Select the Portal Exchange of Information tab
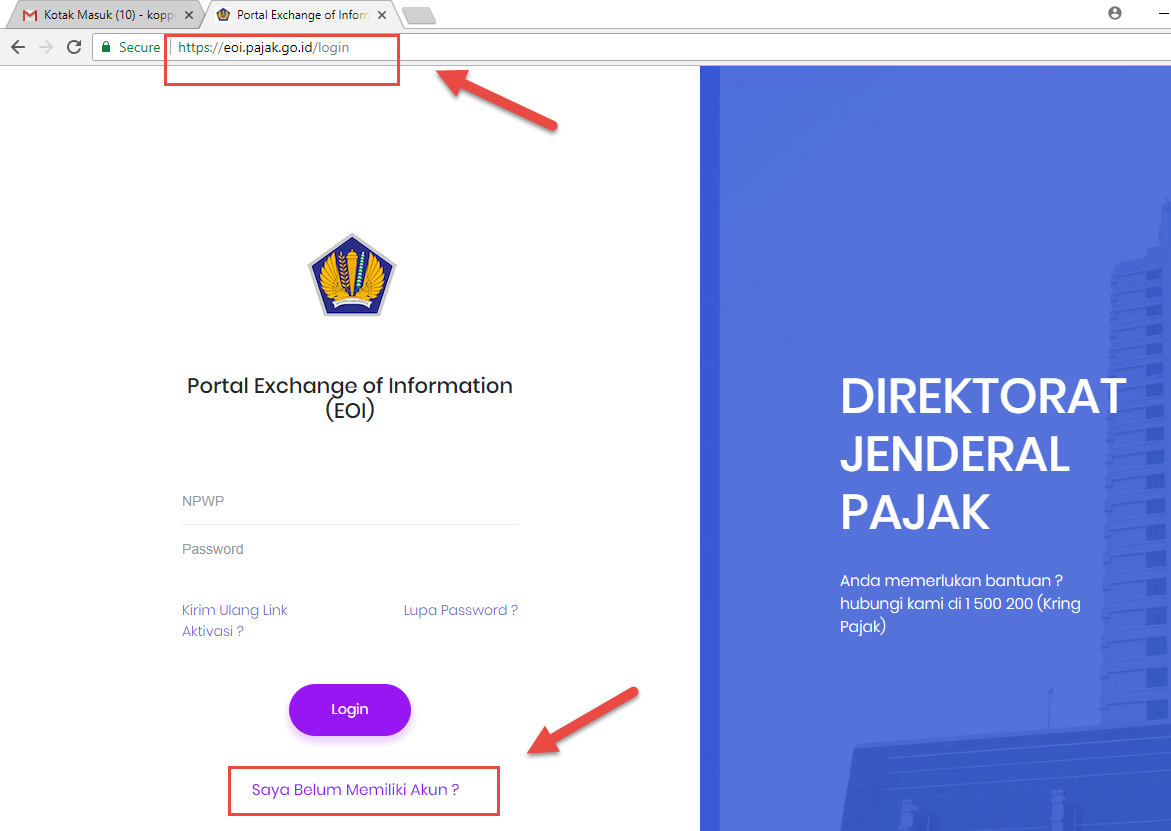1171x831 pixels. tap(302, 15)
